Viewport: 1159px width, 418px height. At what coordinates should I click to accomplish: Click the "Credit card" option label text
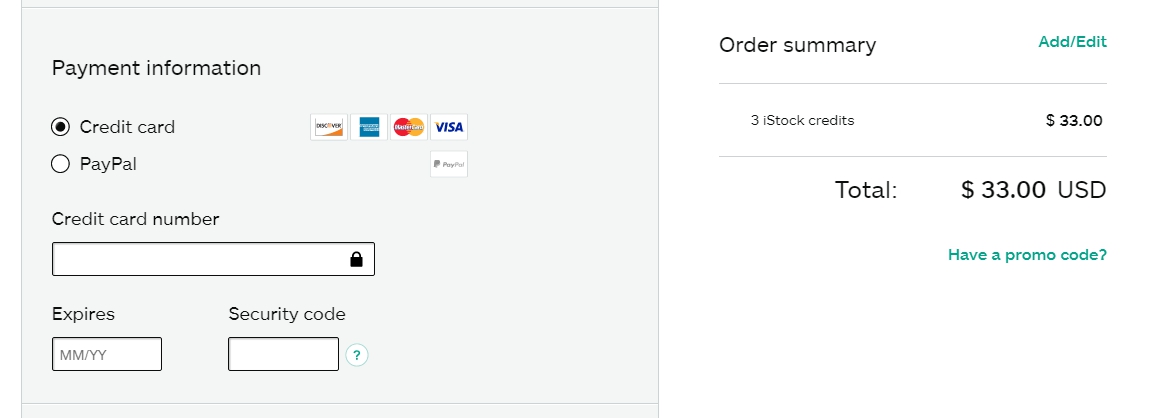pos(127,127)
